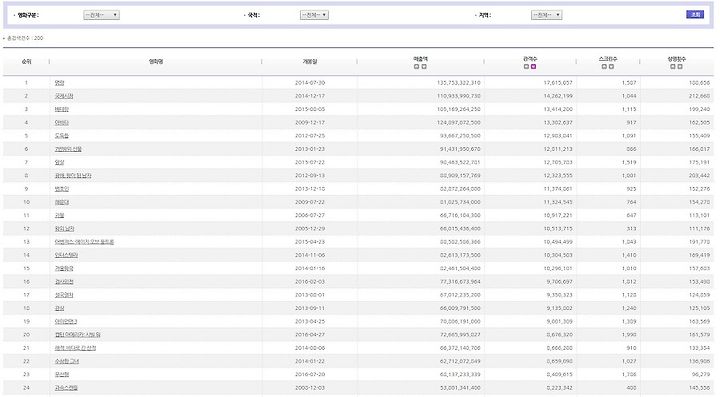Select audience count cell in rank 1 row

(x=558, y=83)
